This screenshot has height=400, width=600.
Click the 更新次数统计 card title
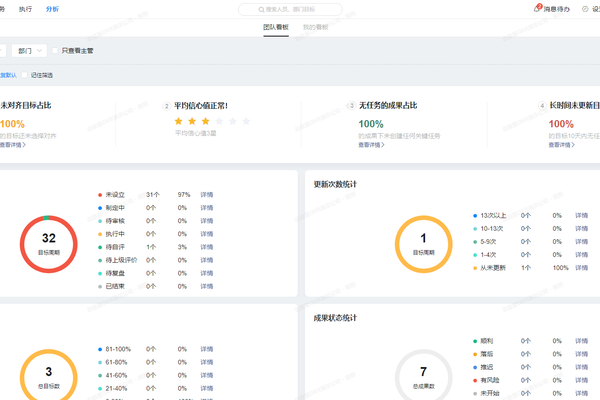pos(335,184)
